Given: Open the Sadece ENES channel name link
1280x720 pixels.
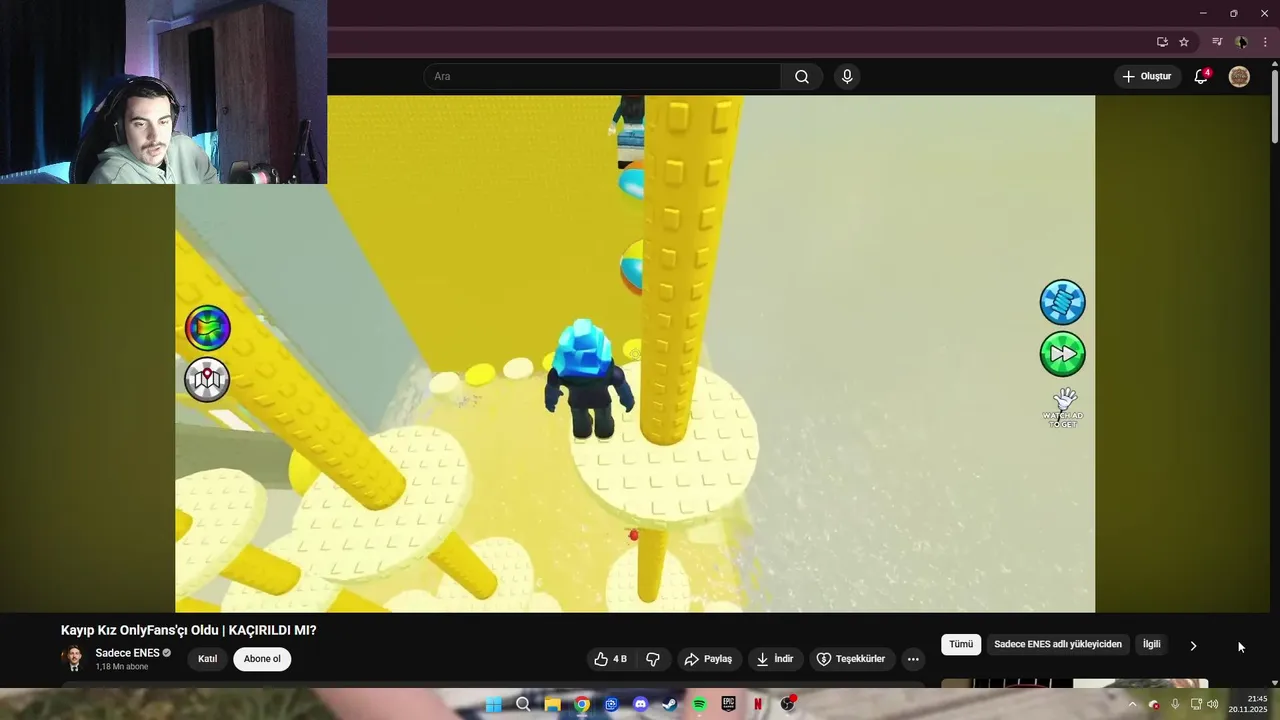Looking at the screenshot, I should click(x=127, y=653).
